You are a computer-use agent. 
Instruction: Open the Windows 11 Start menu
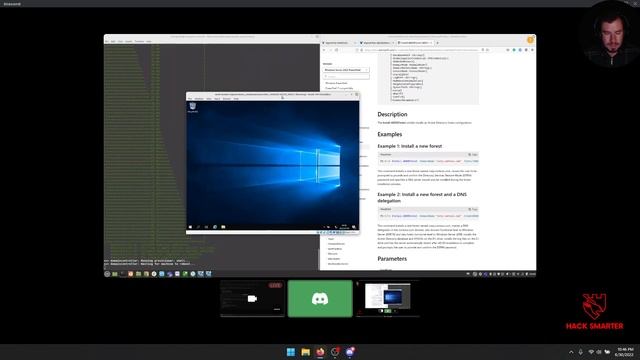click(x=291, y=352)
